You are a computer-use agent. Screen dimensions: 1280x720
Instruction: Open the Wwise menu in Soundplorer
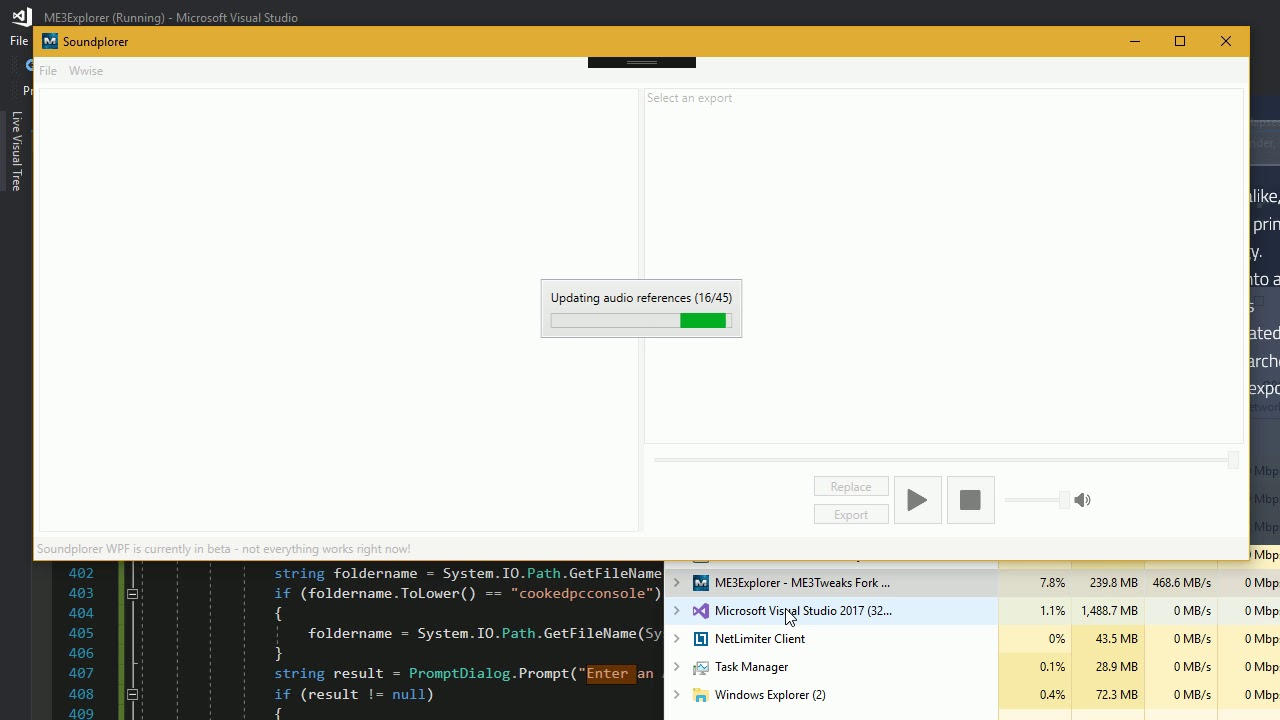pos(86,71)
